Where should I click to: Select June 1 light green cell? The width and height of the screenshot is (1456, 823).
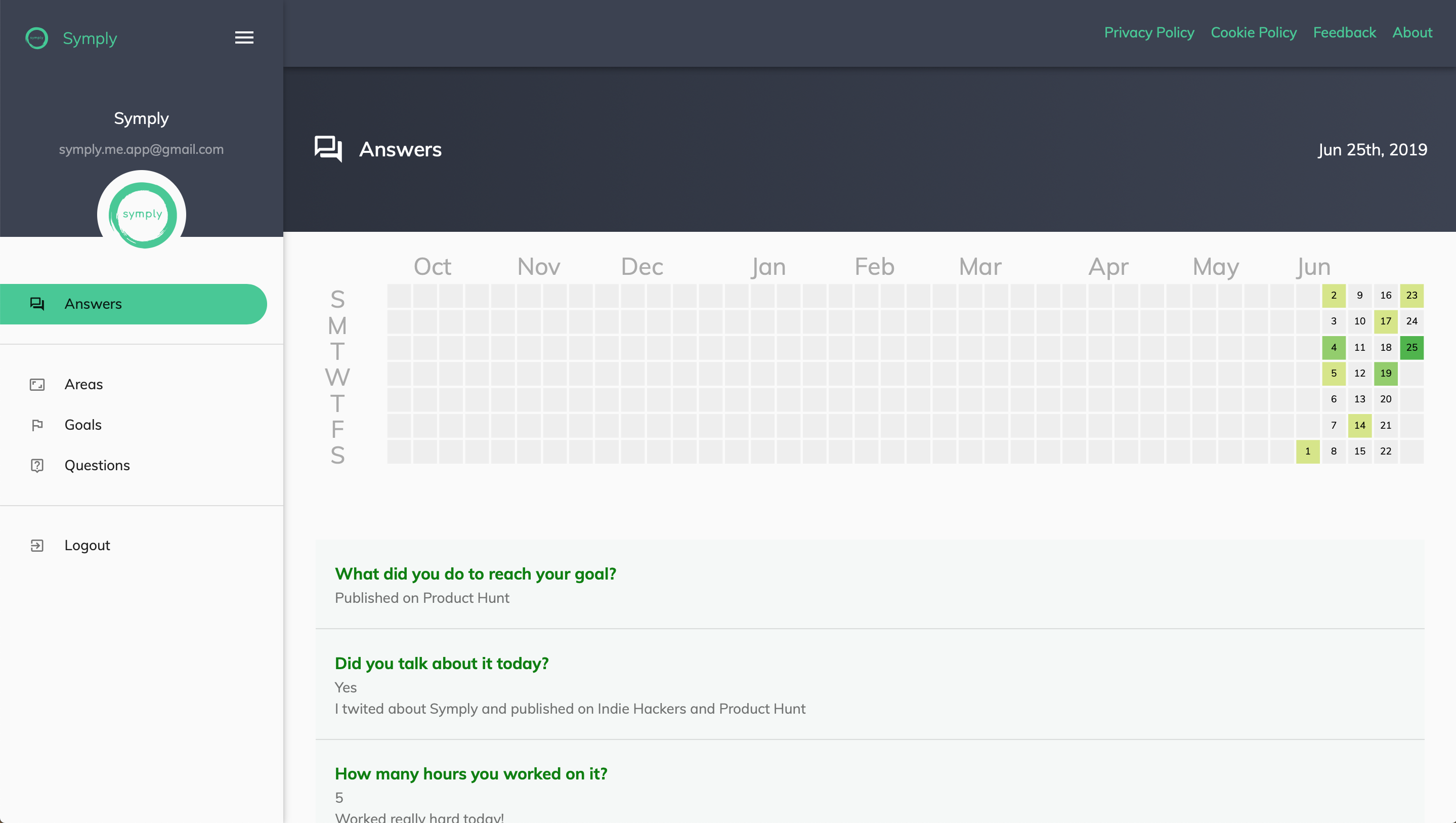point(1307,451)
